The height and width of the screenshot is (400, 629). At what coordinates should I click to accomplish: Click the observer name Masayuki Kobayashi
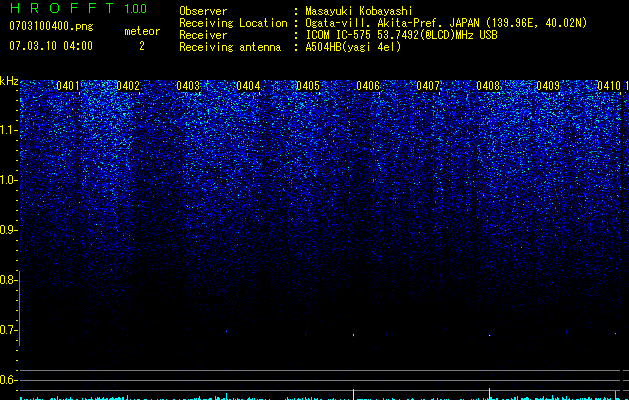[x=359, y=12]
